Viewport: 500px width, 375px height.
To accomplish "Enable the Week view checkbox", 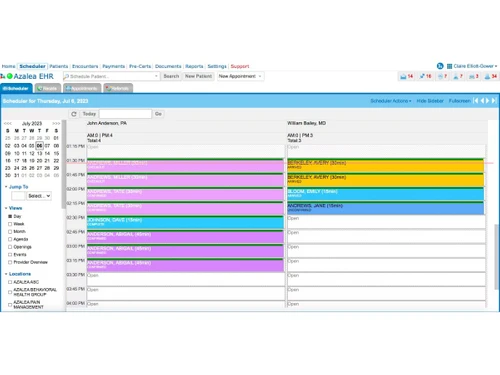I will (x=10, y=224).
